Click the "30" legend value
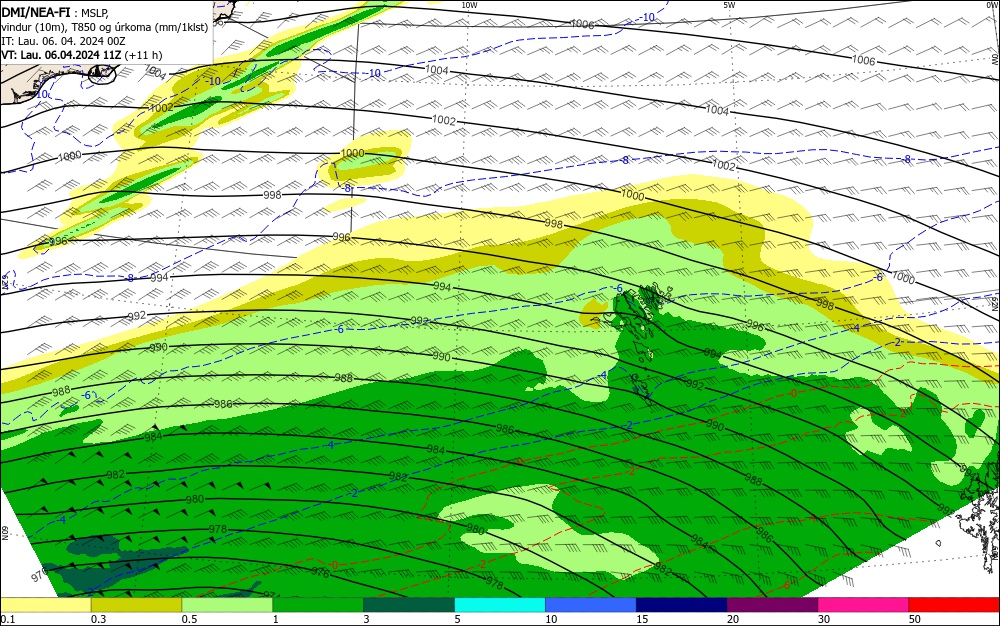1000x626 pixels. point(824,619)
